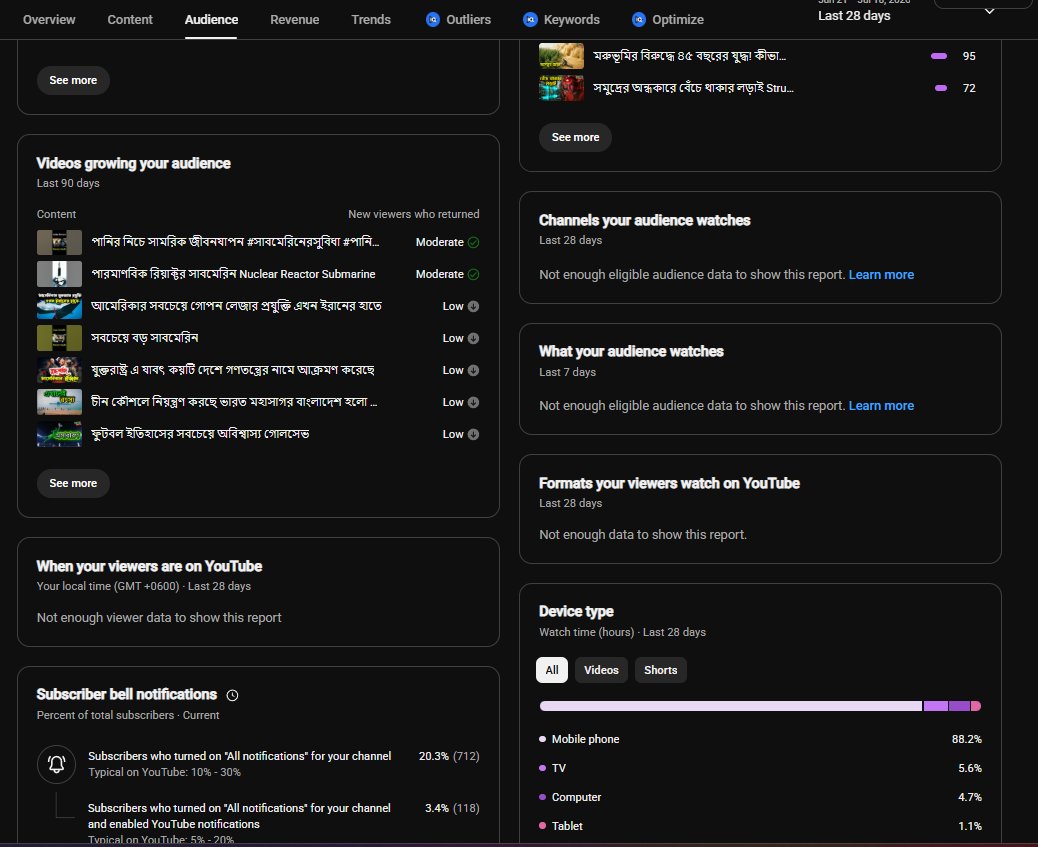The width and height of the screenshot is (1038, 847).
Task: Open thumbnail of চীন কৌশলে নিয়ন্ত্রণ video
Action: (60, 402)
